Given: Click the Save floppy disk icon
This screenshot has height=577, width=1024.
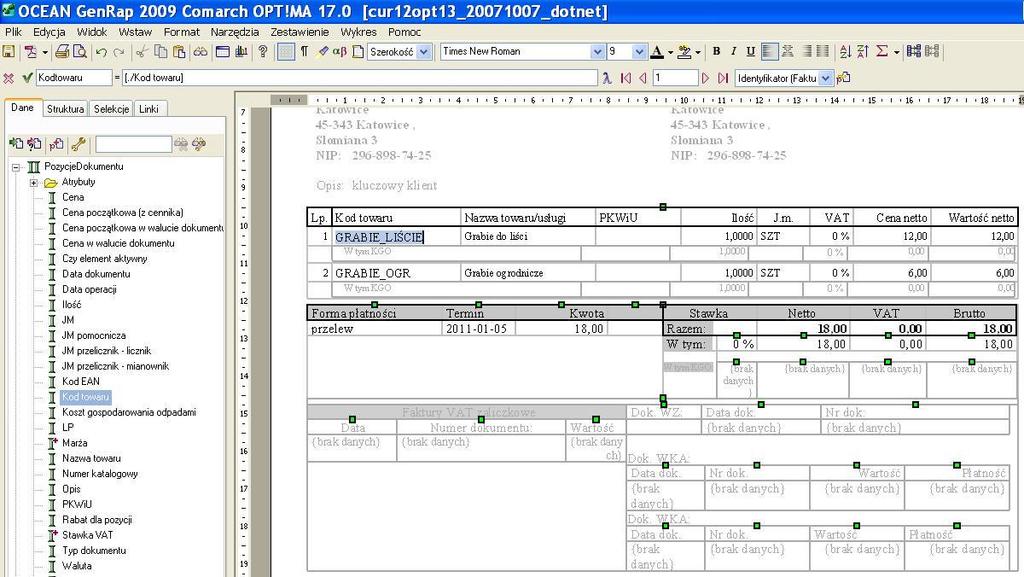Looking at the screenshot, I should tap(8, 52).
